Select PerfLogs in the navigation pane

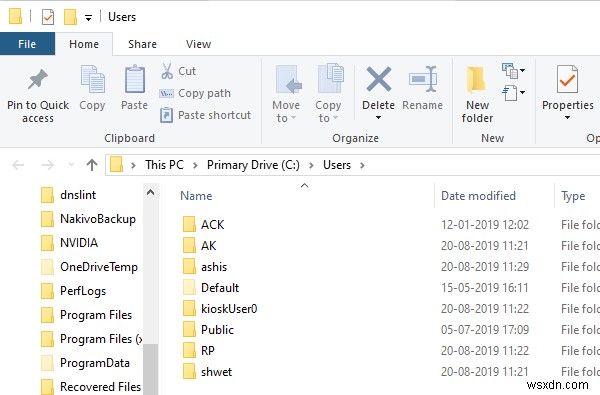coord(73,291)
